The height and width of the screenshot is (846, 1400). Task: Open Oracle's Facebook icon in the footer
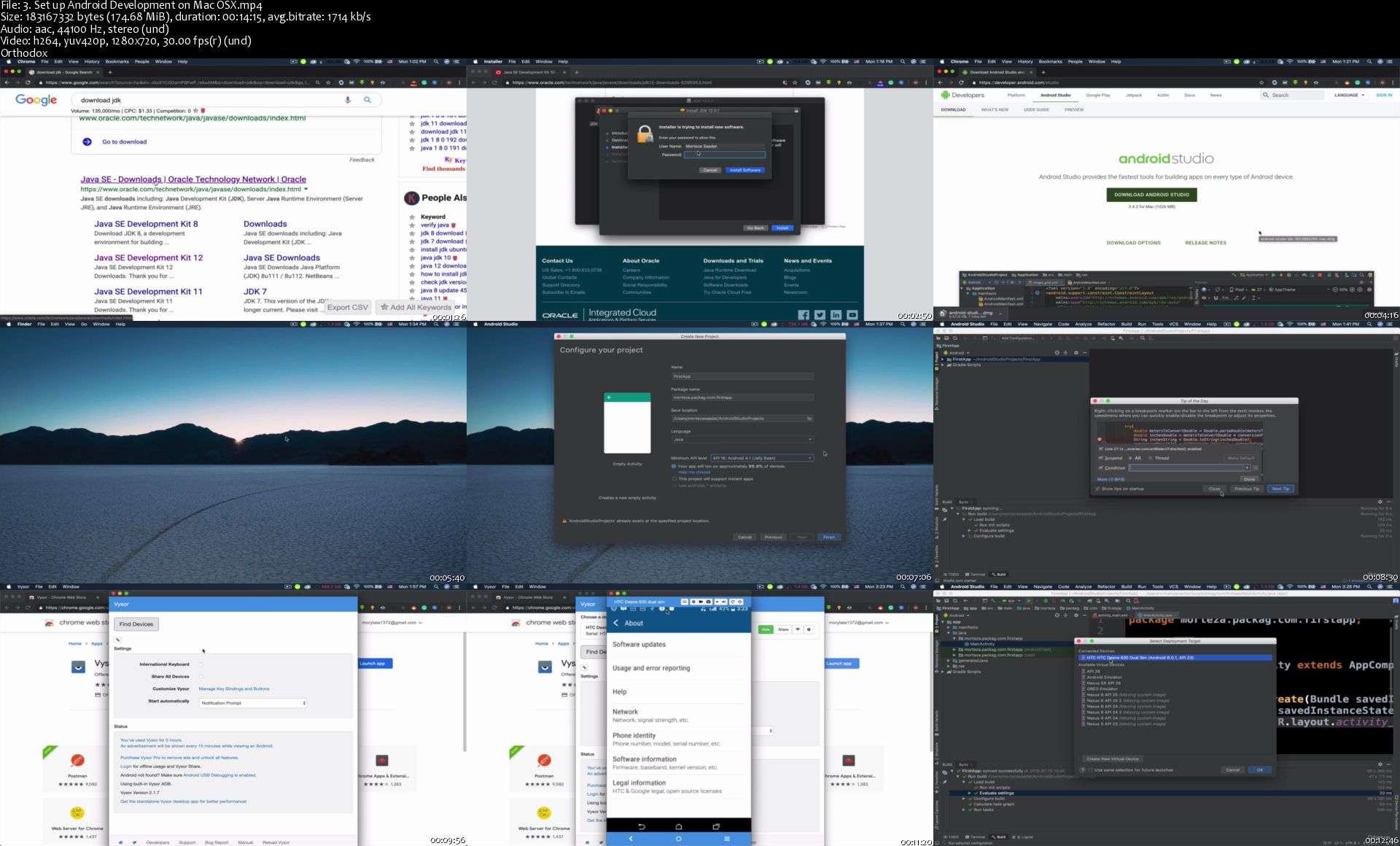pyautogui.click(x=804, y=315)
